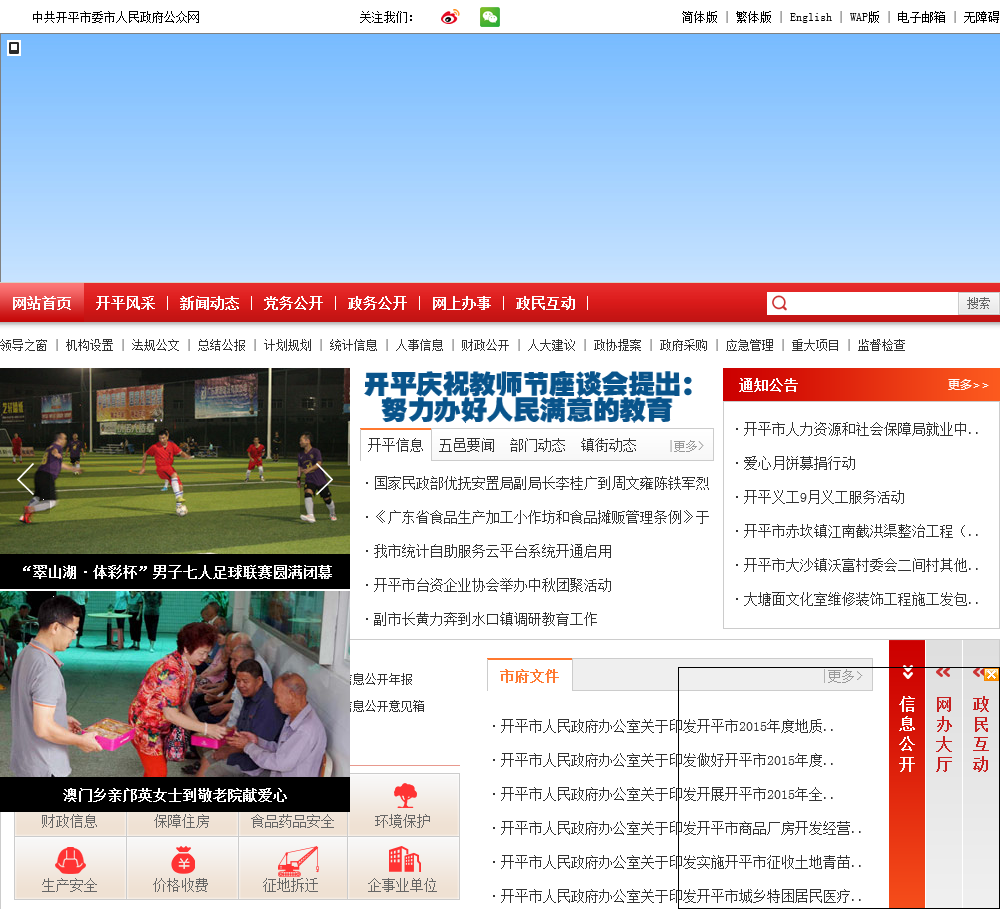Show previous slide in football photo carousel
The image size is (1000, 909).
26,479
